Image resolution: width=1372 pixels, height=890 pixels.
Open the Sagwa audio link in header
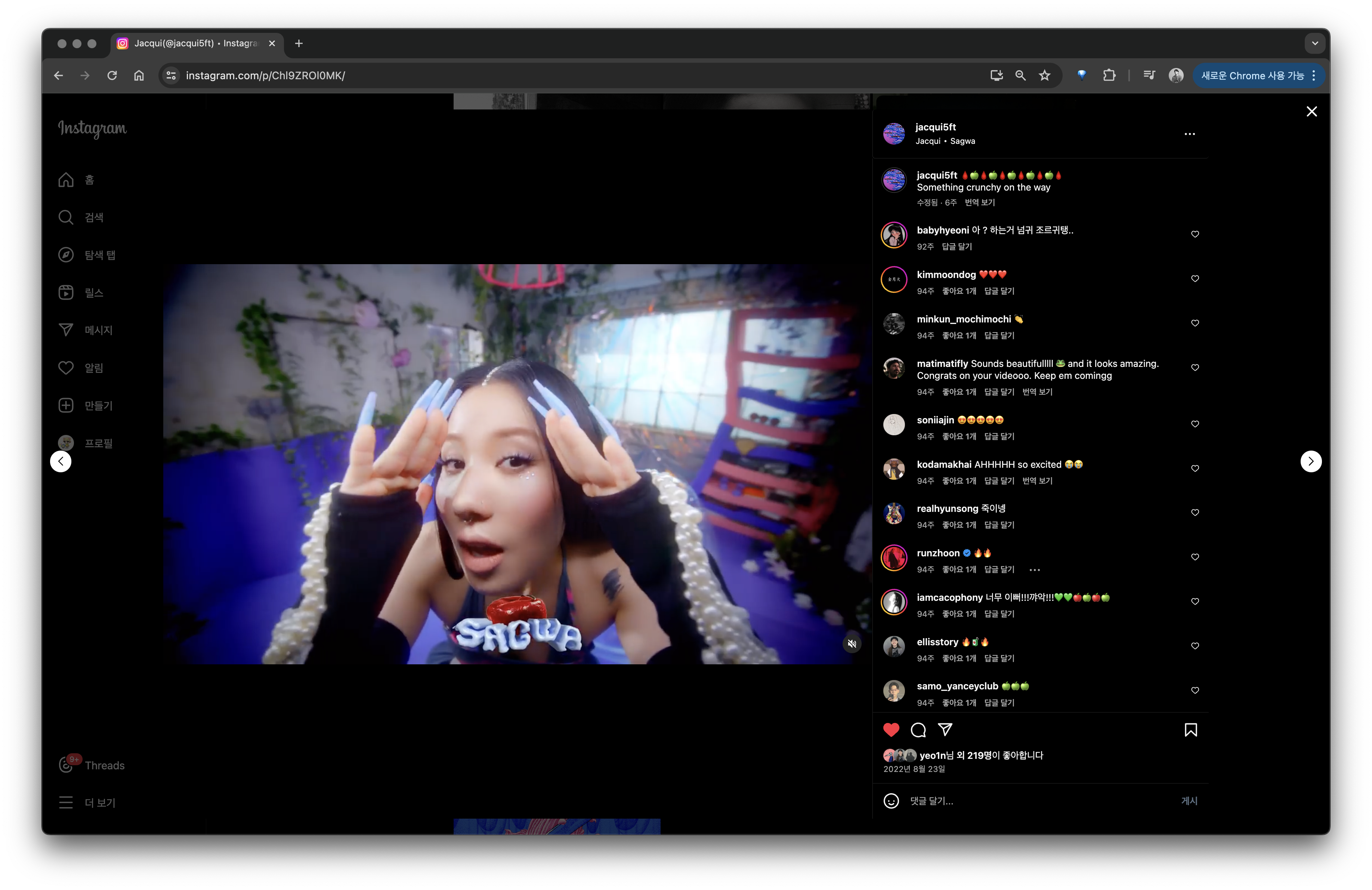pos(962,141)
